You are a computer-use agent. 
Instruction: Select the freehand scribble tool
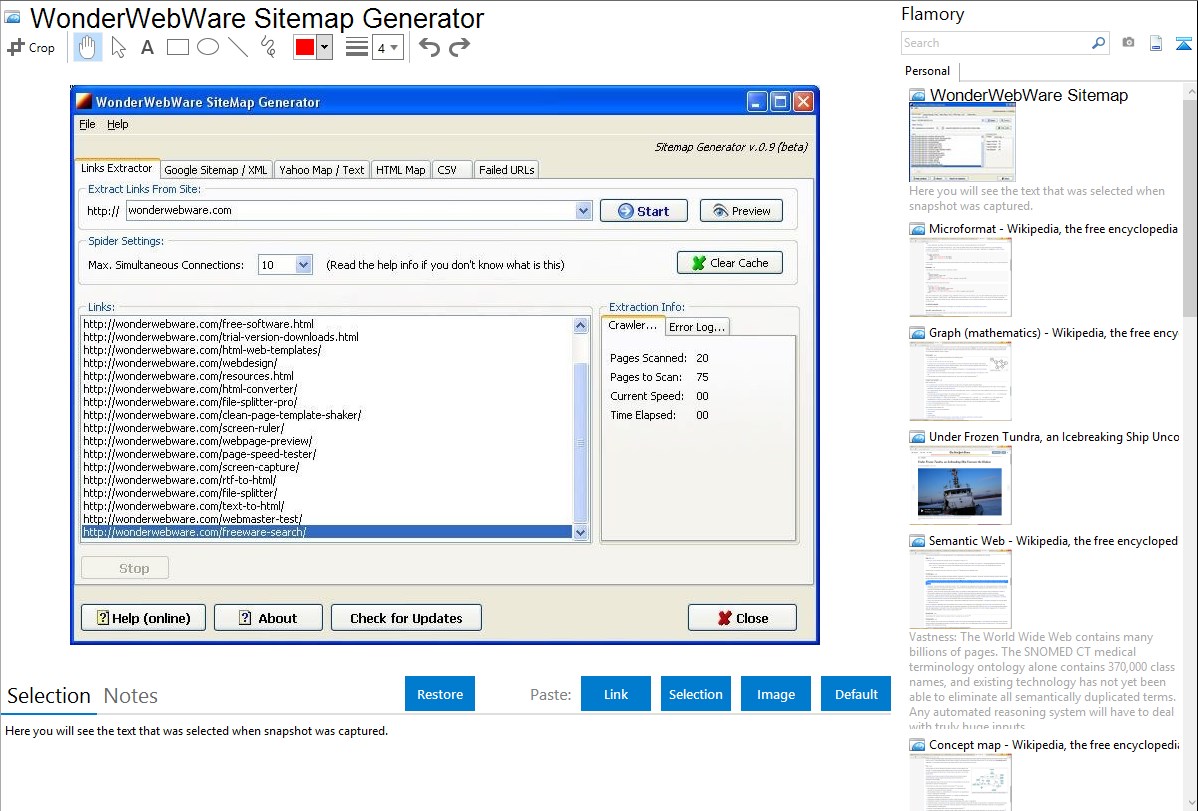coord(268,47)
